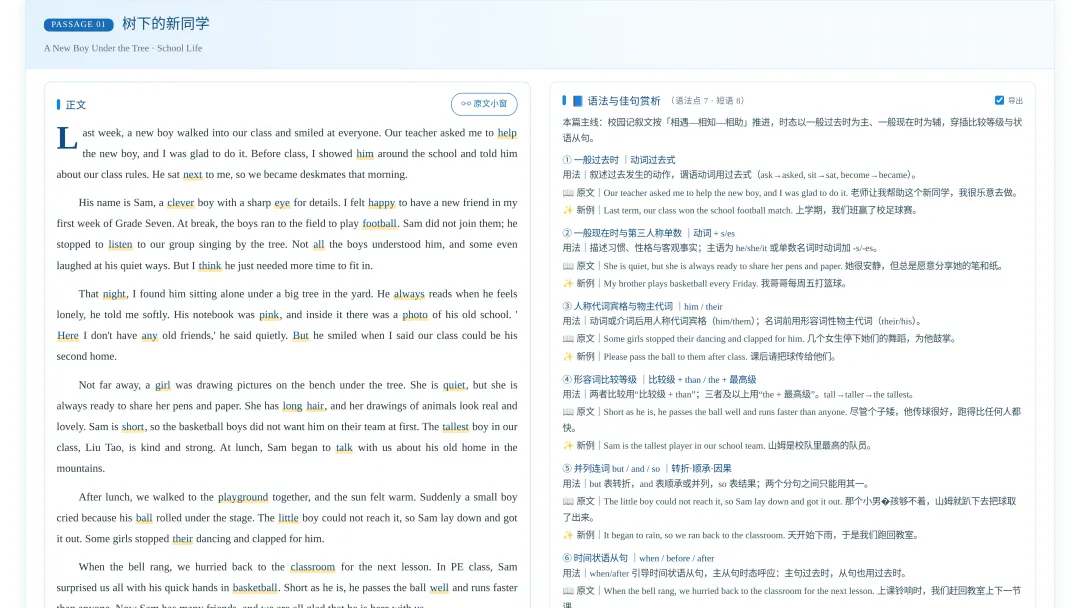Image resolution: width=1080 pixels, height=608 pixels.
Task: Click the highlighted word 'think'
Action: click(x=210, y=266)
